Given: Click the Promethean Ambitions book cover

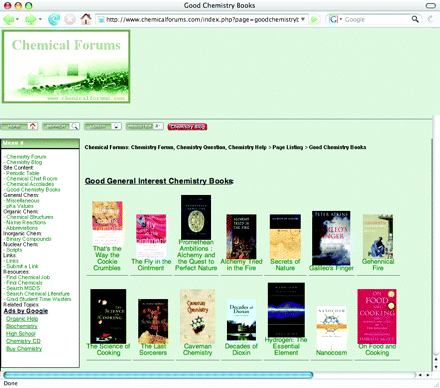Looking at the screenshot, I should 196,217.
